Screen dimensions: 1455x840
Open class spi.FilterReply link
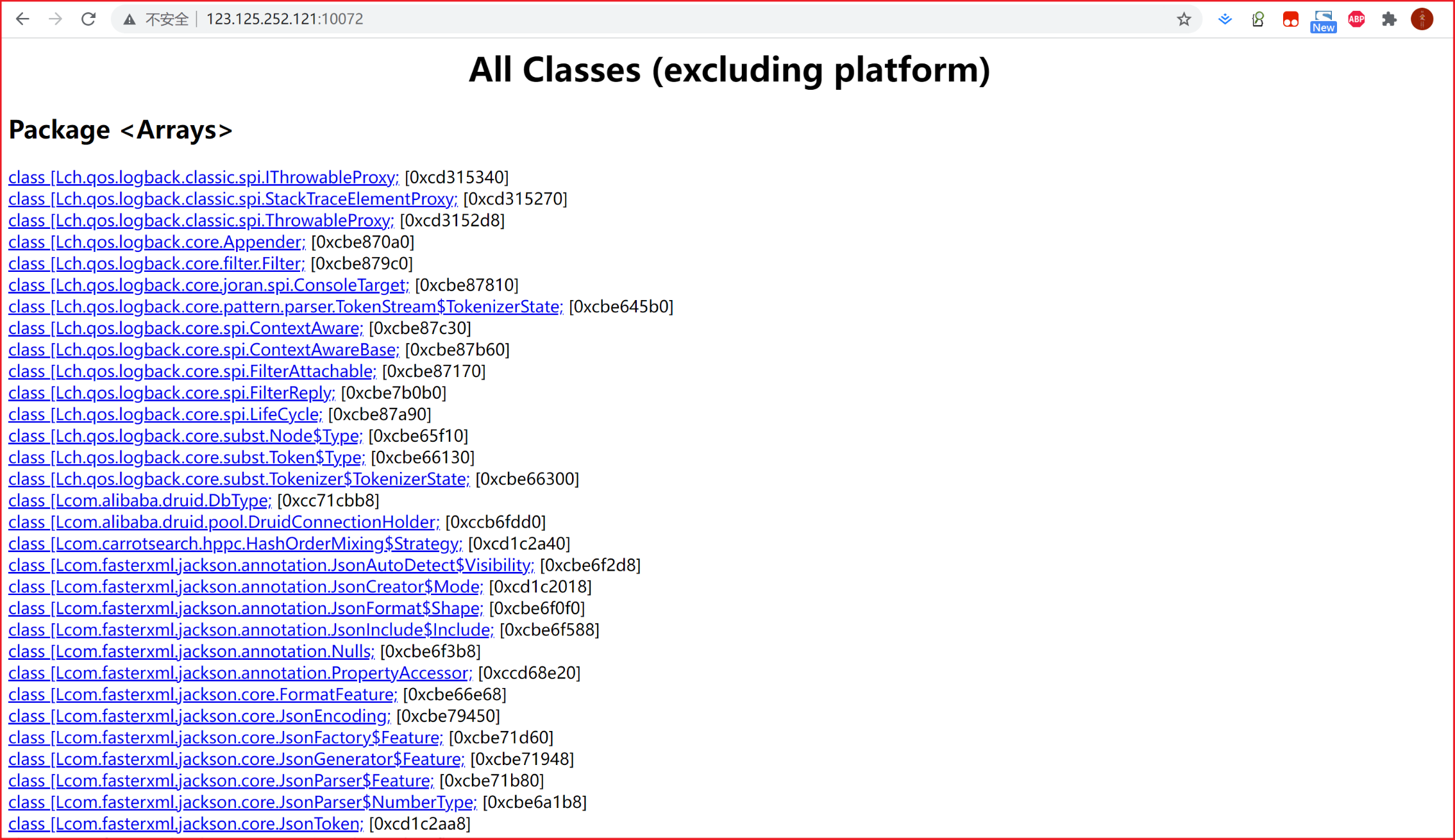[x=171, y=392]
